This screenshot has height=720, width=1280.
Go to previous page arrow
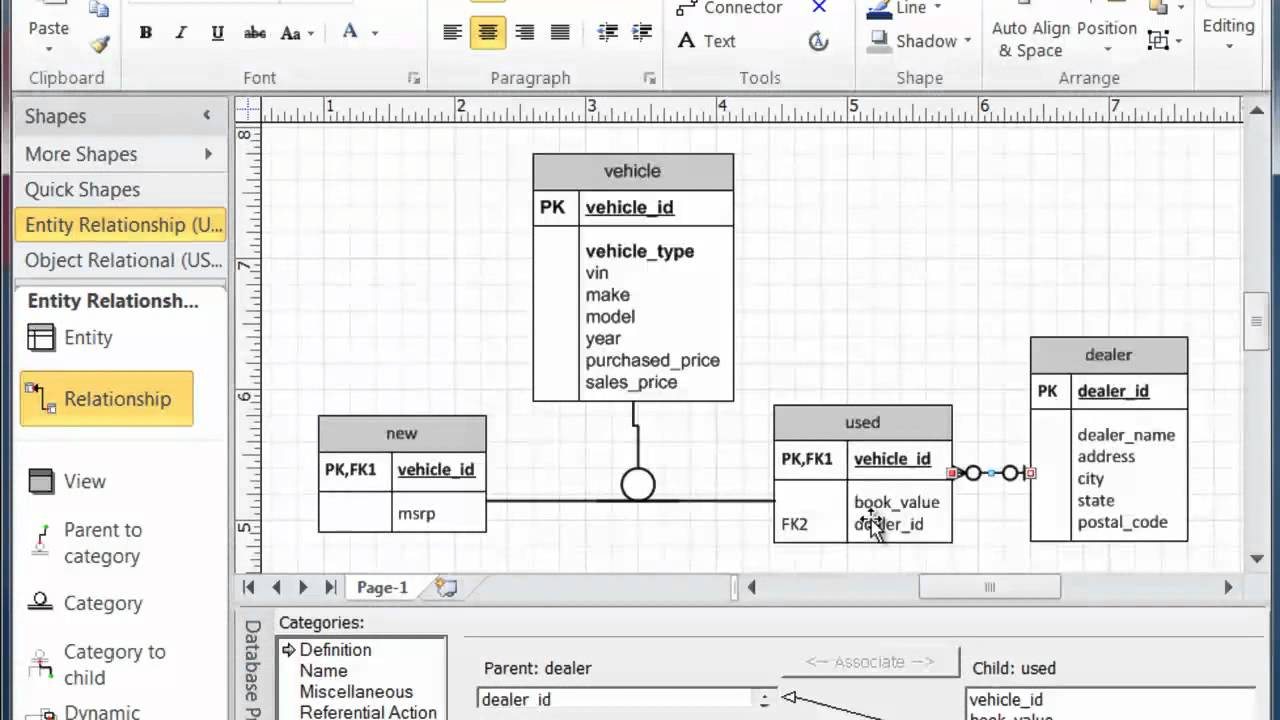pyautogui.click(x=276, y=587)
